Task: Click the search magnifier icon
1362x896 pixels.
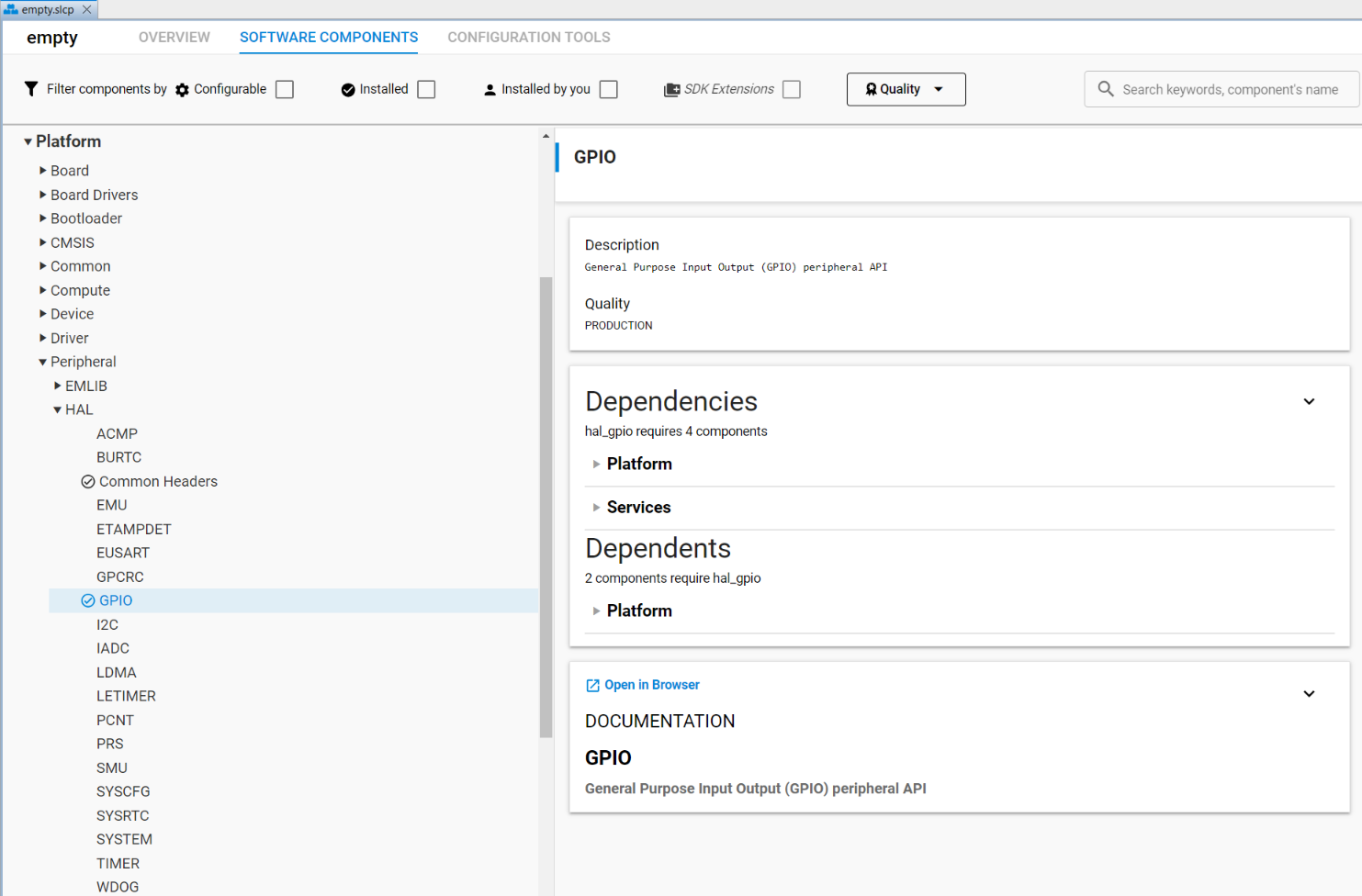Action: [x=1106, y=89]
